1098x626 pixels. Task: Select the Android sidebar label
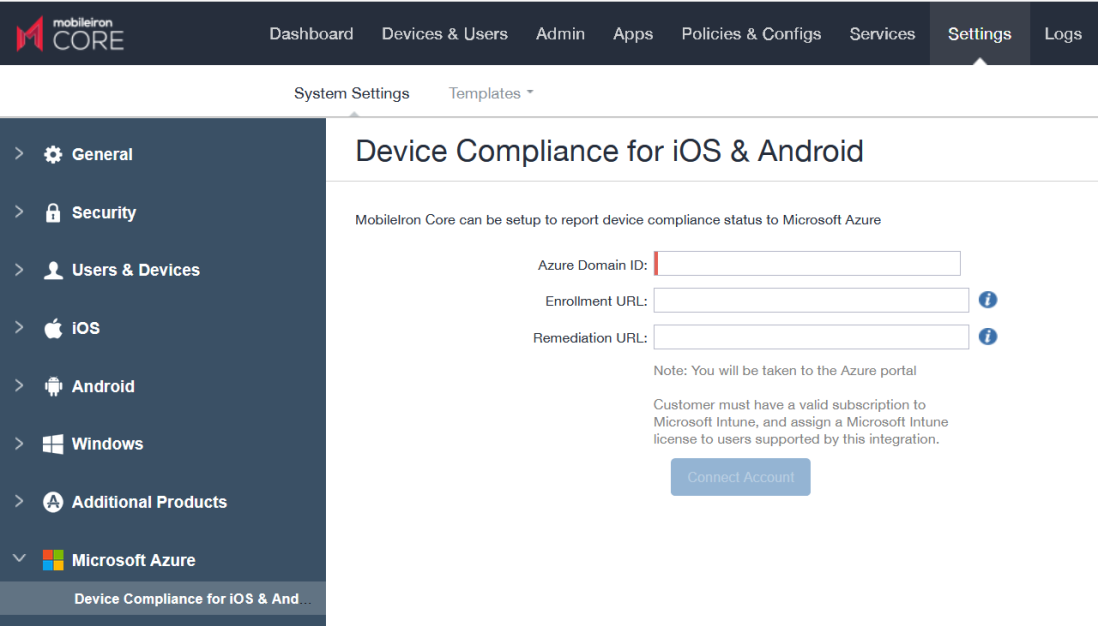103,387
